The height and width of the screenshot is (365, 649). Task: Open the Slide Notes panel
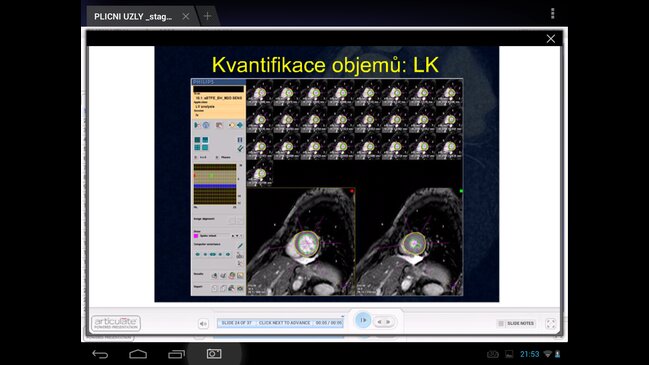tap(516, 323)
